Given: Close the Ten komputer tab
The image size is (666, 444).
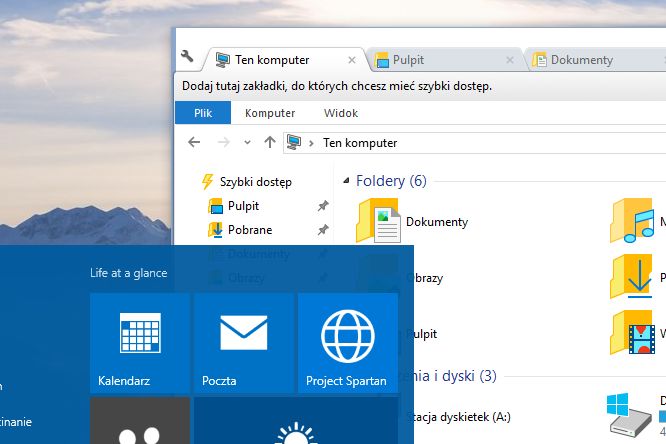Looking at the screenshot, I should (x=352, y=60).
